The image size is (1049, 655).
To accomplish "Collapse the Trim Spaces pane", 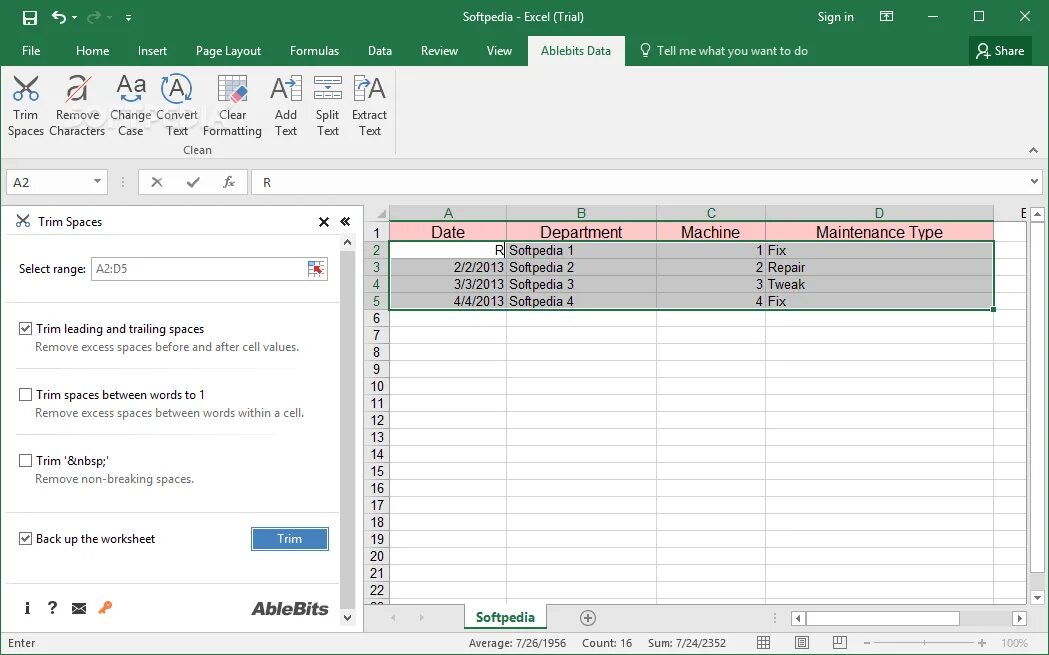I will (345, 221).
